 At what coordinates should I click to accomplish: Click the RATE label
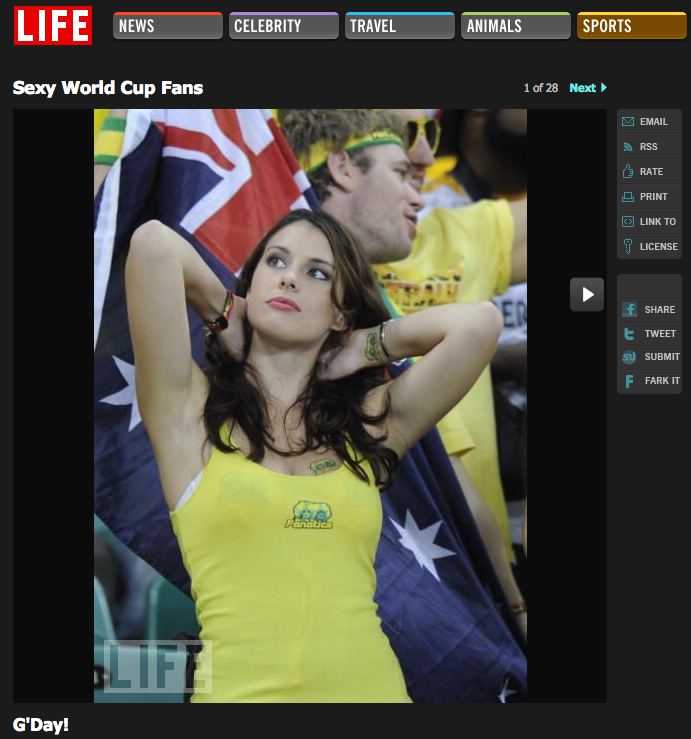click(651, 172)
